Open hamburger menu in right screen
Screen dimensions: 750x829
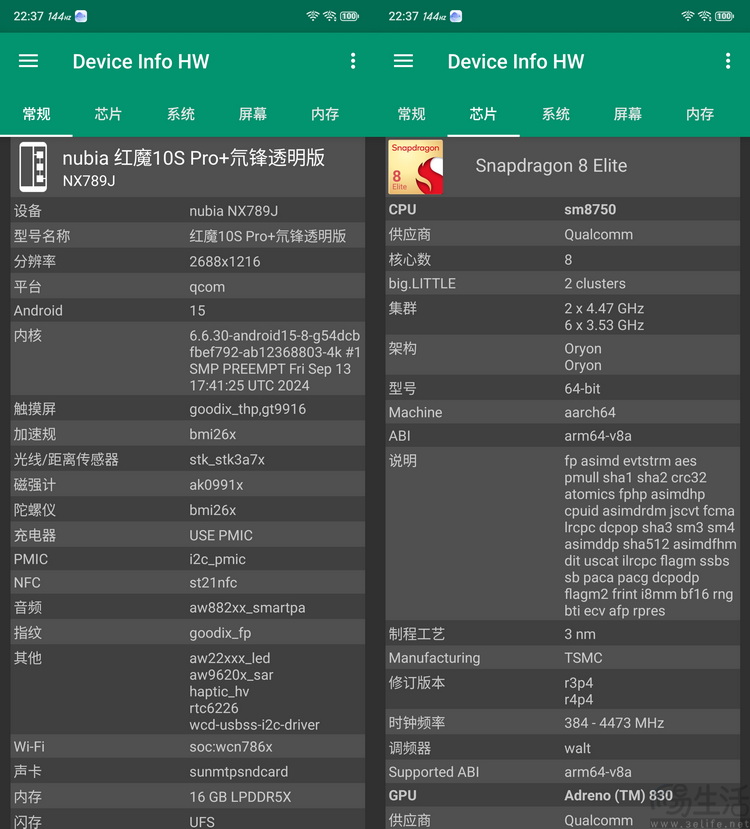pyautogui.click(x=403, y=61)
